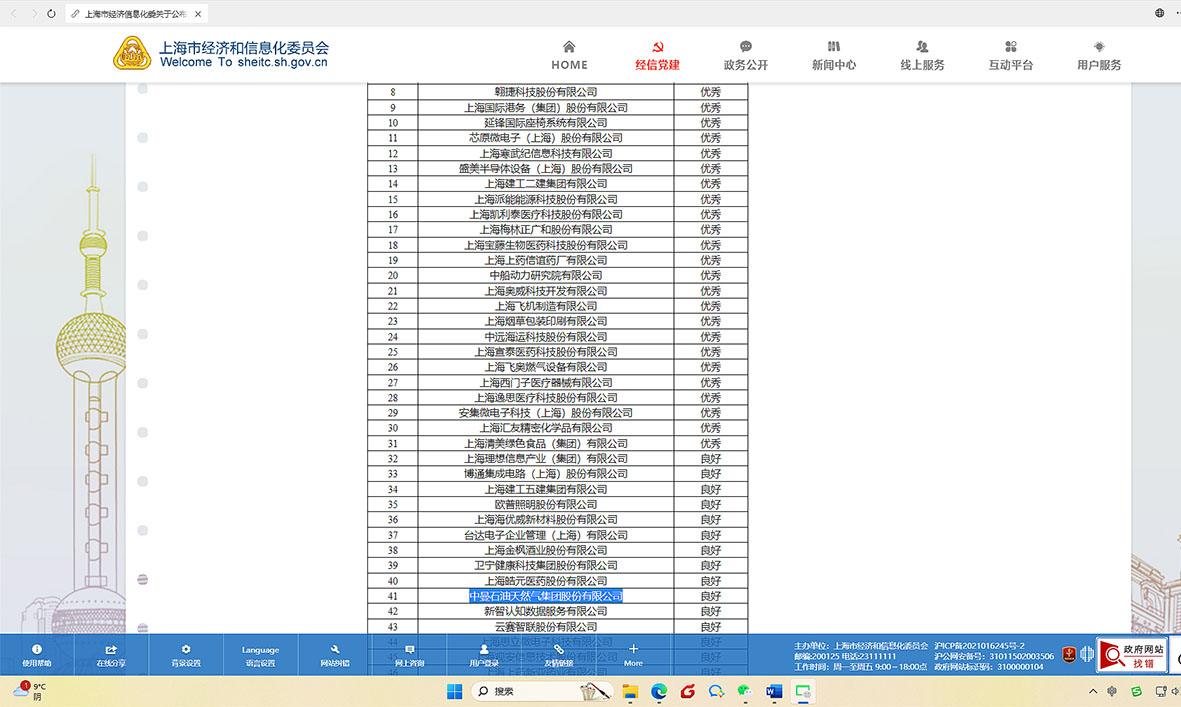
Task: Go to the 政务公开 section
Action: pyautogui.click(x=745, y=55)
